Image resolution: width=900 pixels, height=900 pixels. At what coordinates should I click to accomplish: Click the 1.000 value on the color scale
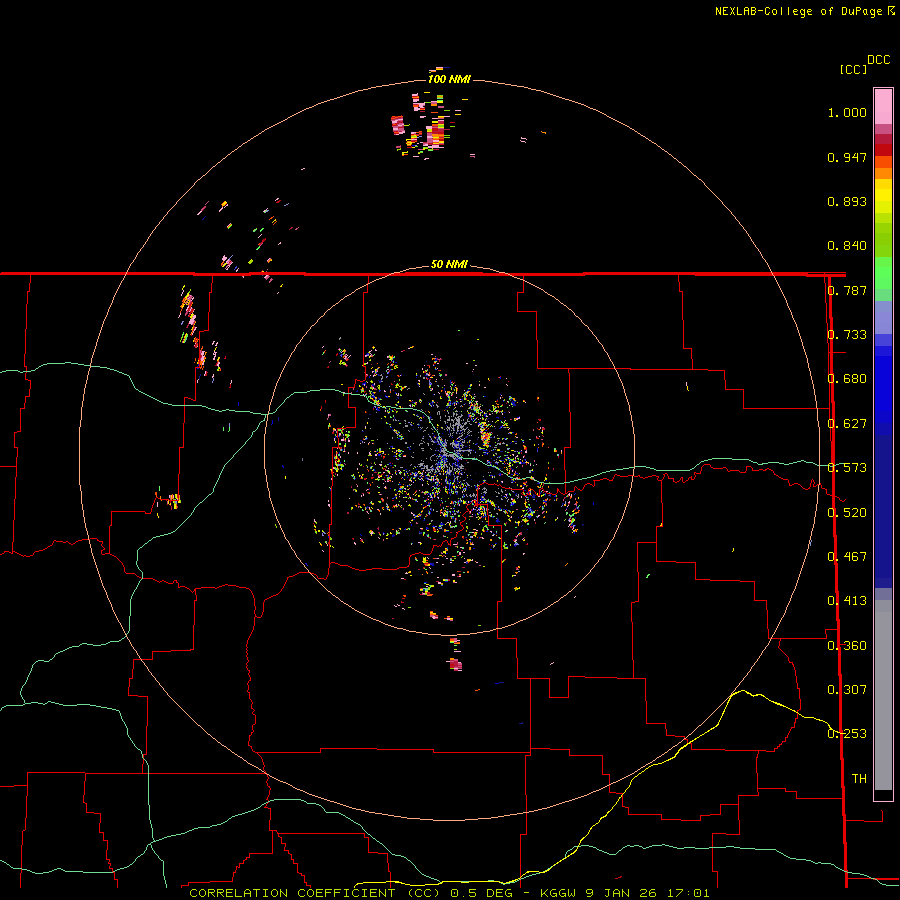click(x=847, y=112)
